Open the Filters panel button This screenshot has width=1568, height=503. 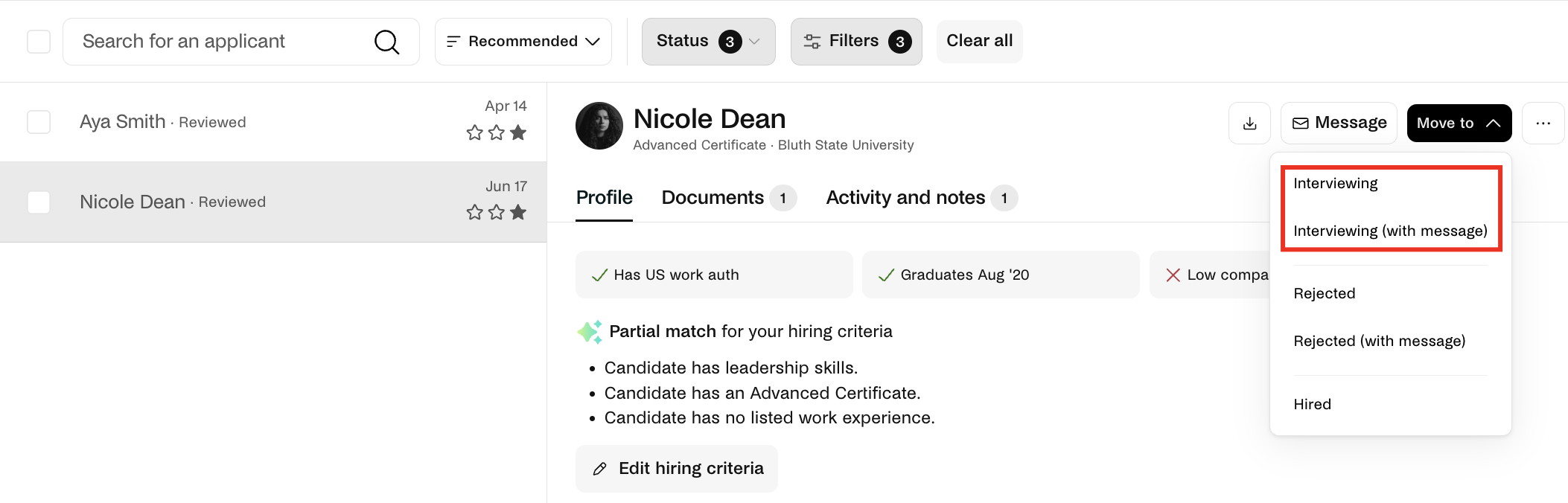pos(856,42)
